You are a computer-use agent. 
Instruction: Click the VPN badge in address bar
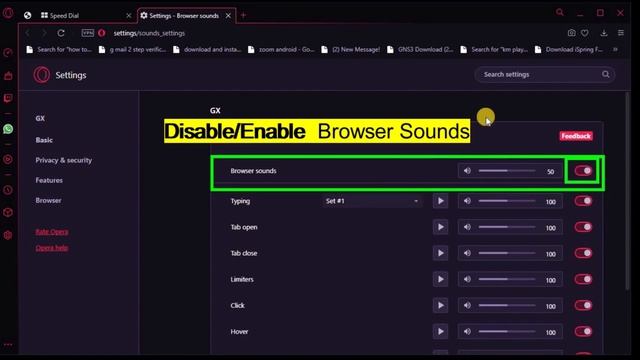click(87, 33)
